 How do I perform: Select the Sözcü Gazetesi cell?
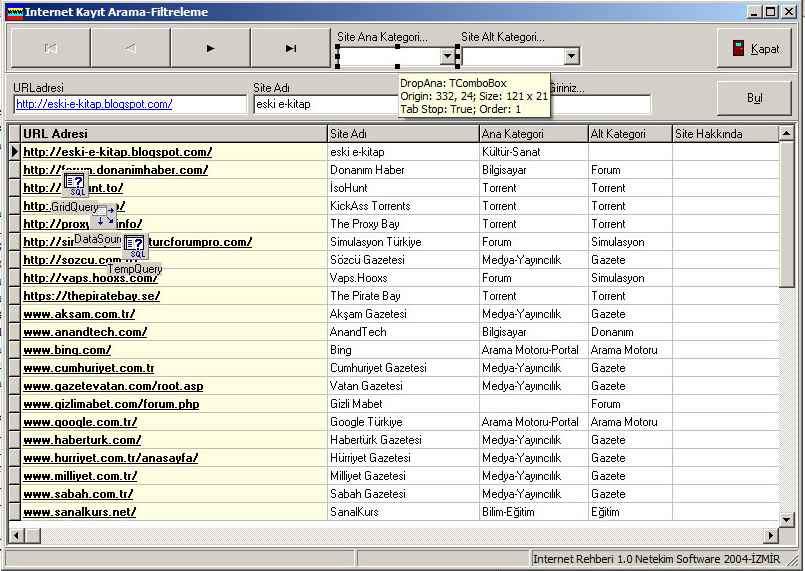tap(403, 260)
